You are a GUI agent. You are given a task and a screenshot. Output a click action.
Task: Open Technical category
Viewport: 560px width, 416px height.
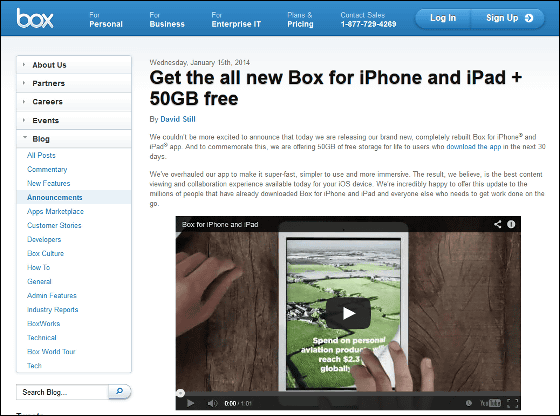[42, 337]
